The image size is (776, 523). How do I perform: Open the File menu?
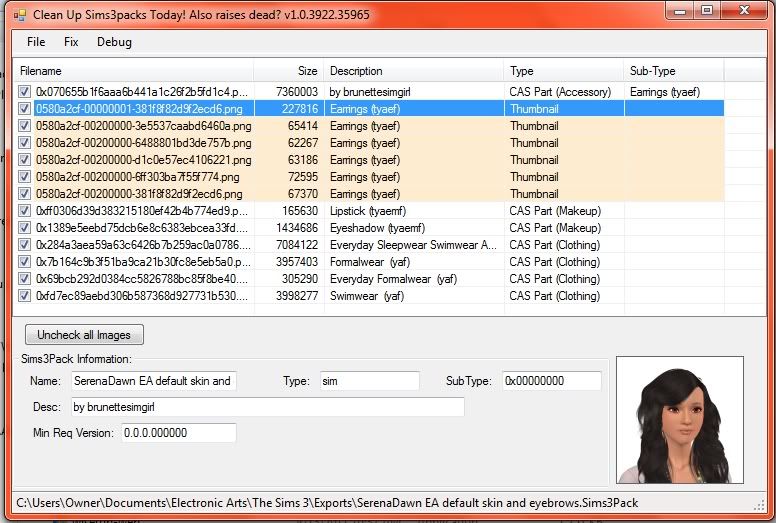(x=36, y=42)
